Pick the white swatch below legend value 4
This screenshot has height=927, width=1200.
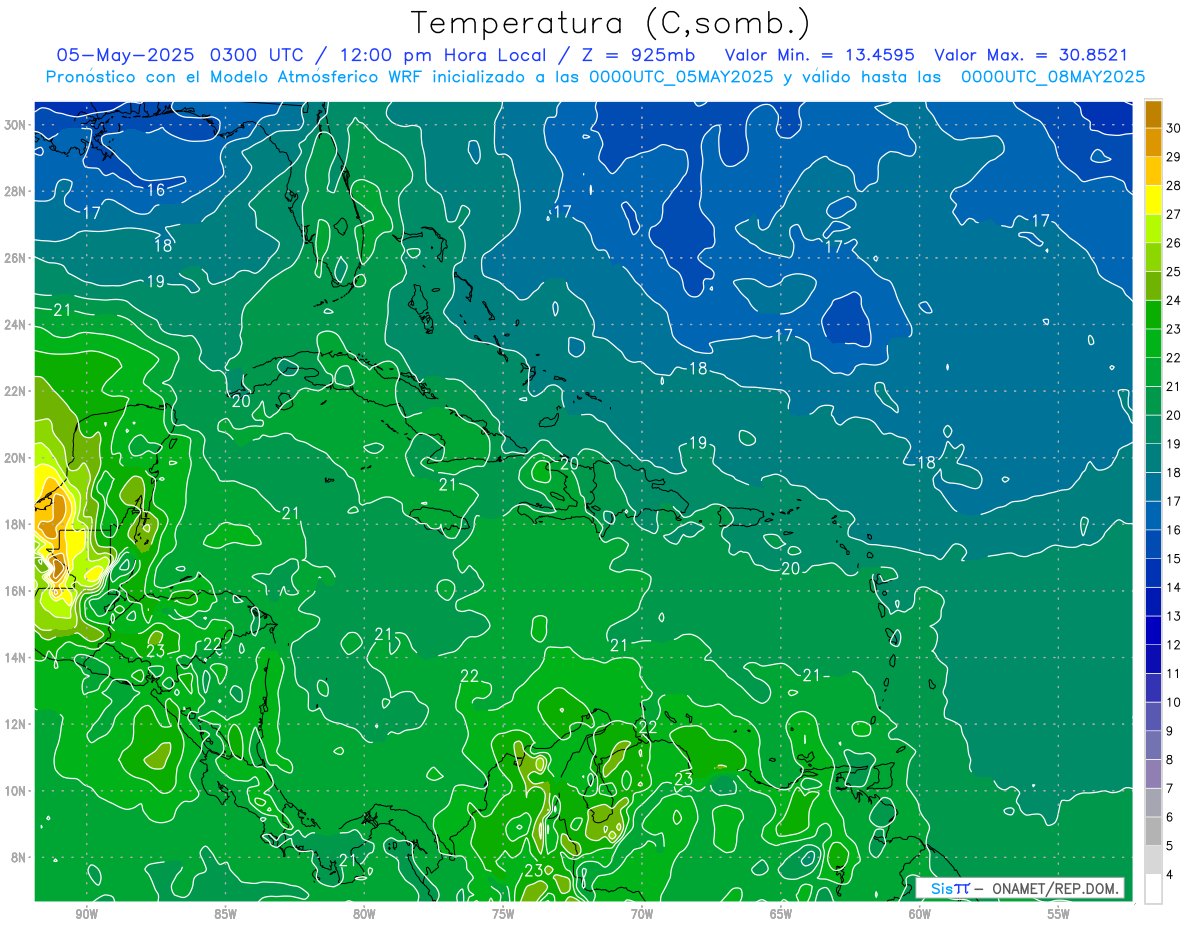point(1153,890)
